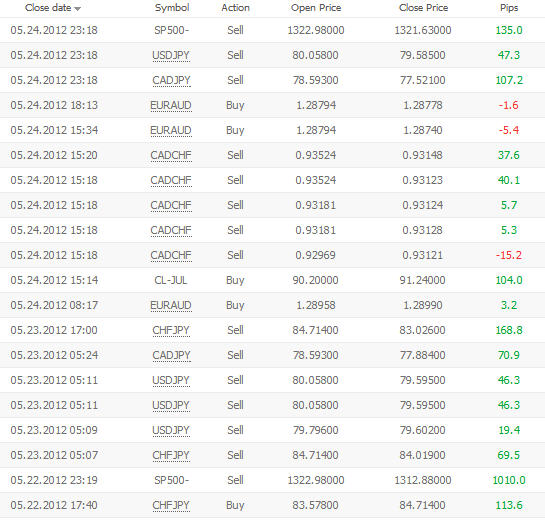Click the 3.2 pips value
This screenshot has width=545, height=520.
(x=509, y=305)
